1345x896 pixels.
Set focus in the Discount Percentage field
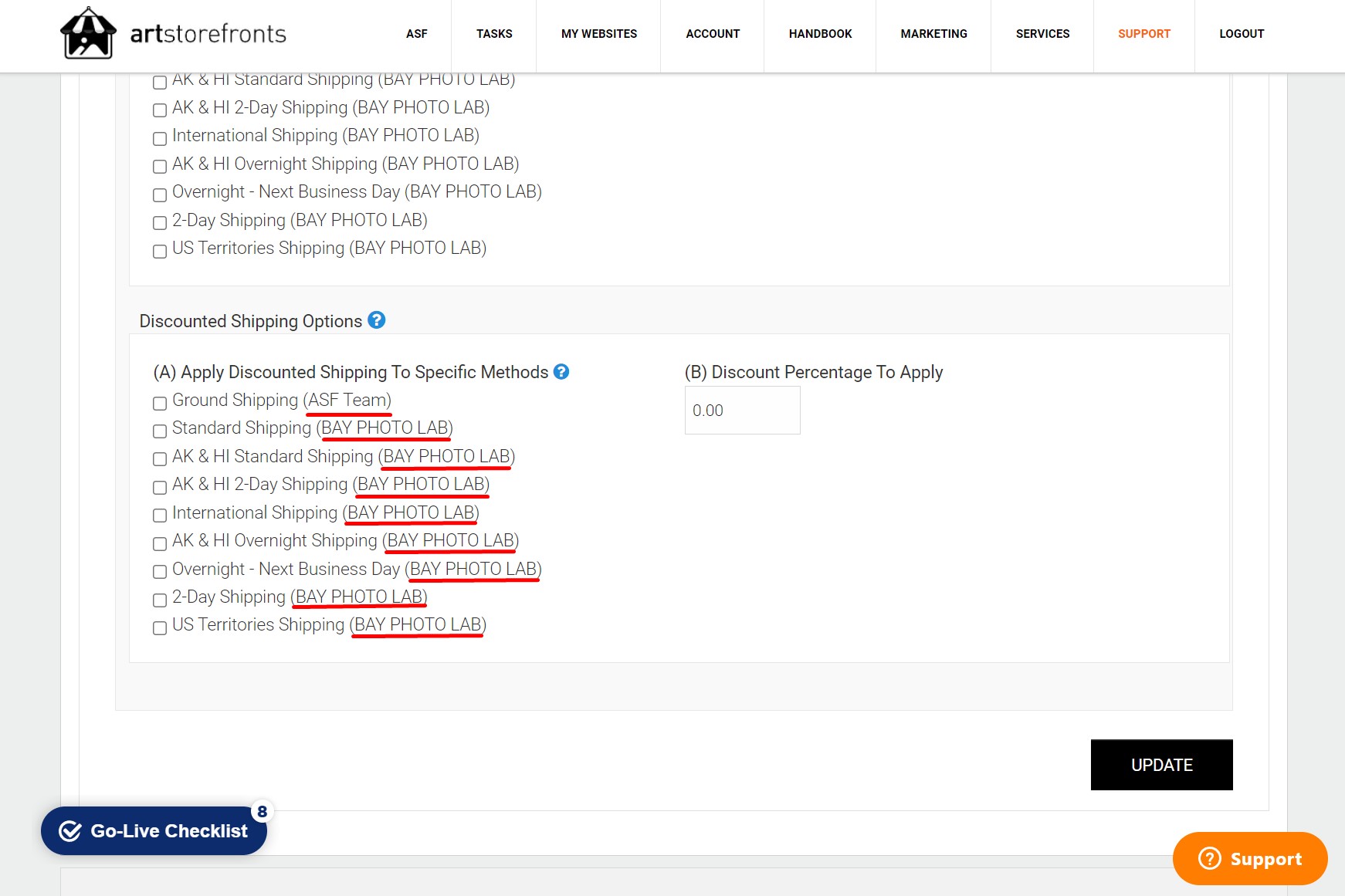[x=743, y=411]
